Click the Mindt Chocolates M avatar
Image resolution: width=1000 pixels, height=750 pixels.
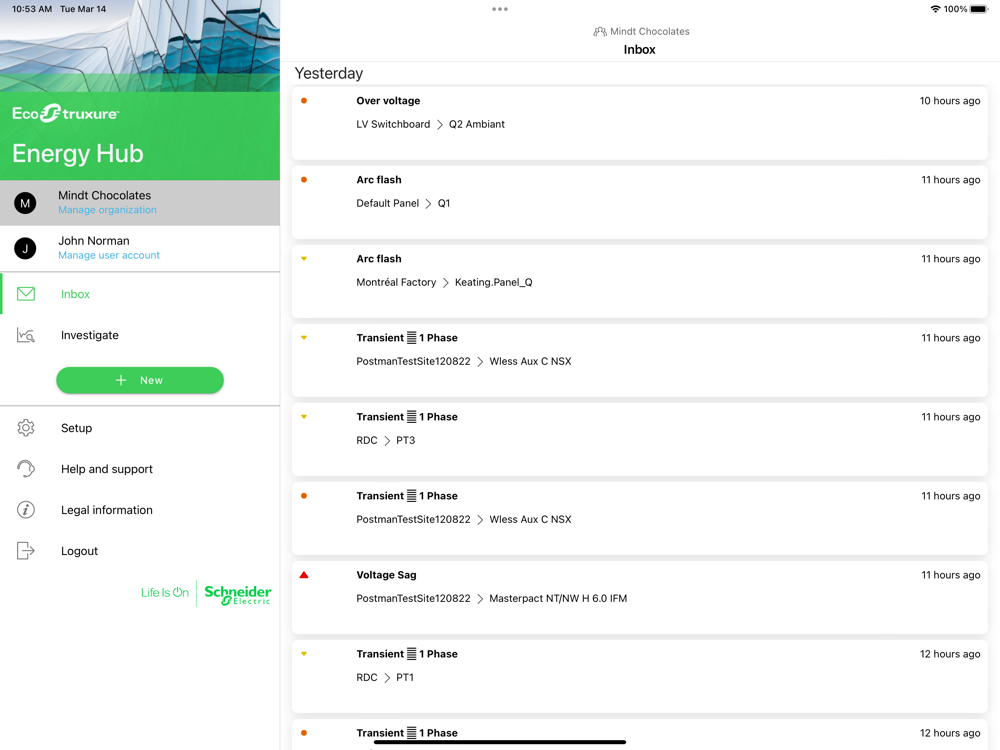point(26,203)
